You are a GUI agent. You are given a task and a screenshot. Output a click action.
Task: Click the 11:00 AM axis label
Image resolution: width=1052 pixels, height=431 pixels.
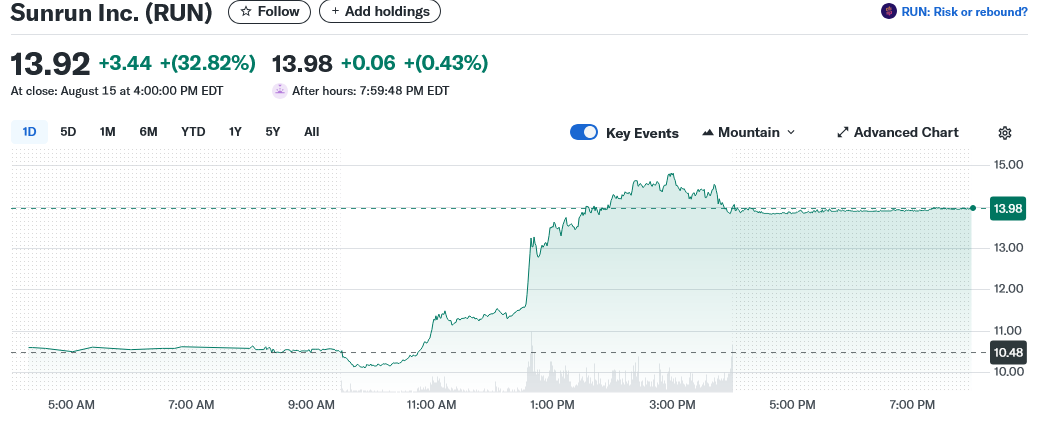click(x=429, y=405)
